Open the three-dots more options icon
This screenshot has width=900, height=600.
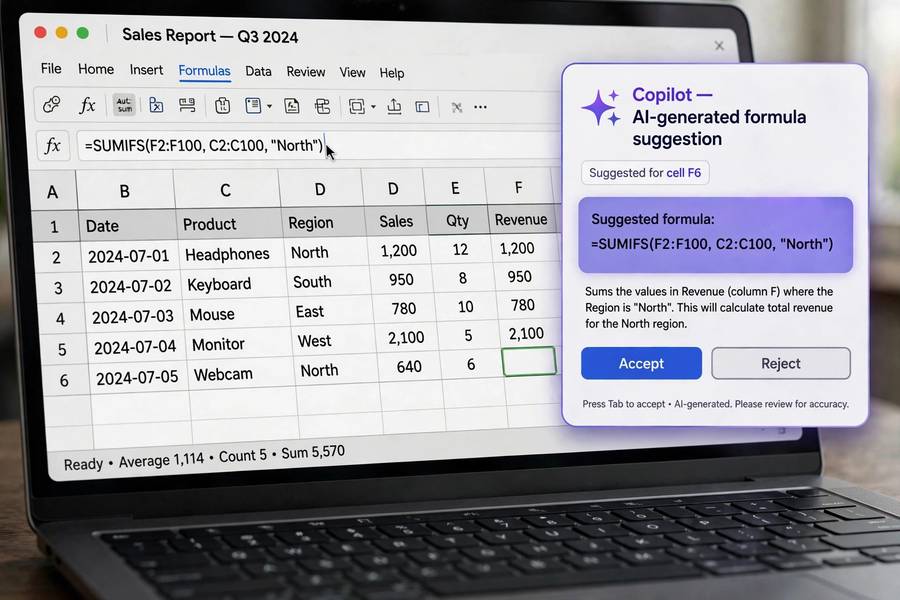[480, 107]
